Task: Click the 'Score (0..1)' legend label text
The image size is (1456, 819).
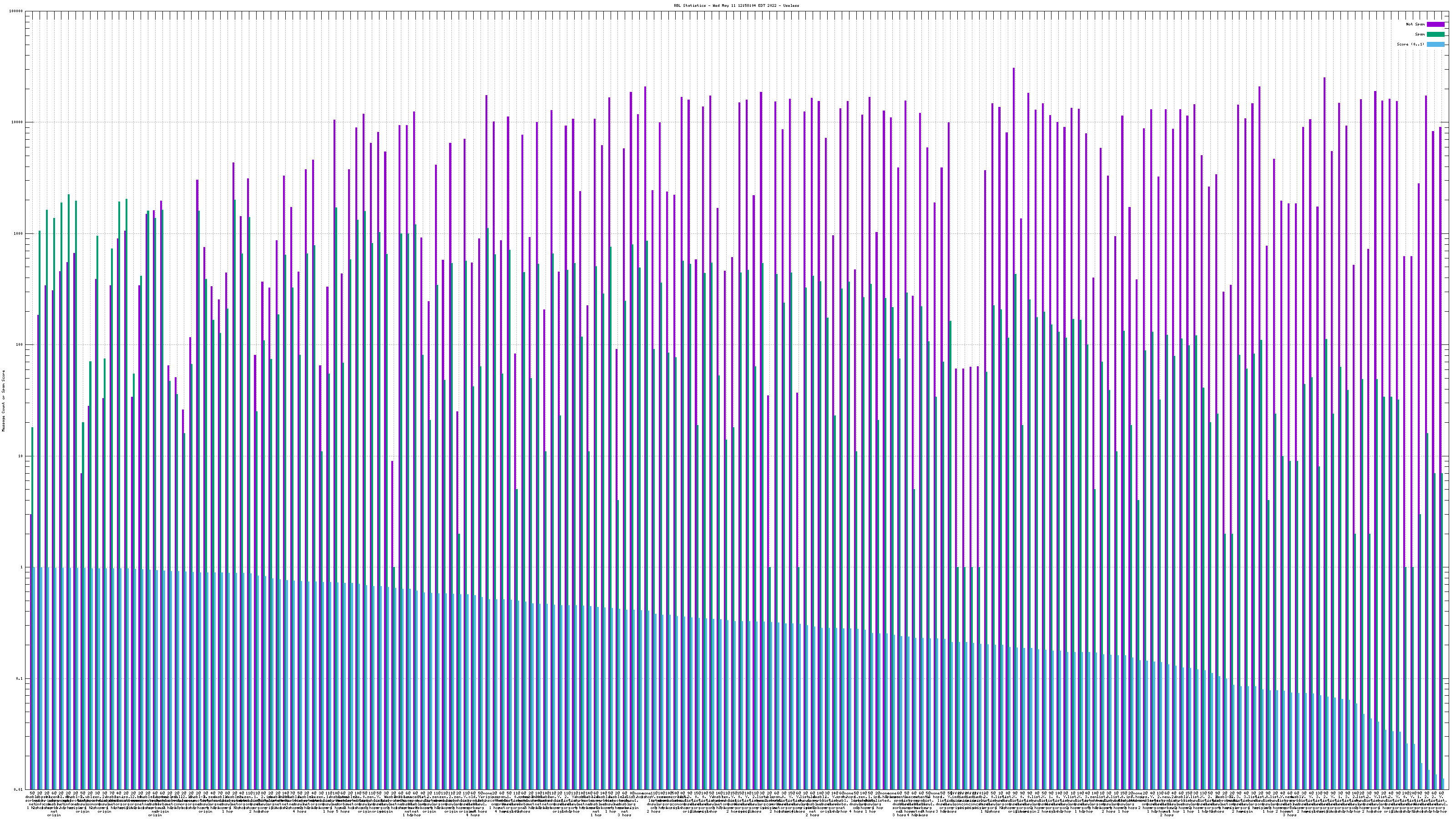Action: point(1410,44)
